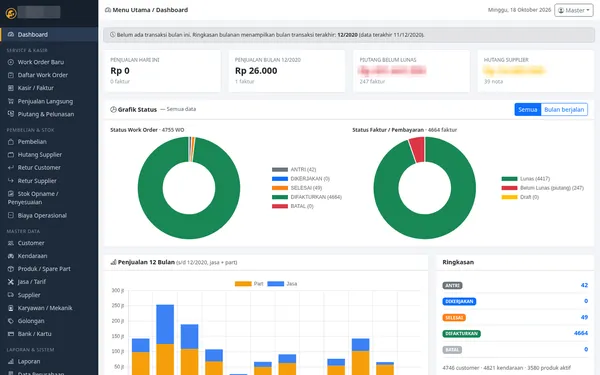Click the Penjualan Langsung cart icon

11,101
